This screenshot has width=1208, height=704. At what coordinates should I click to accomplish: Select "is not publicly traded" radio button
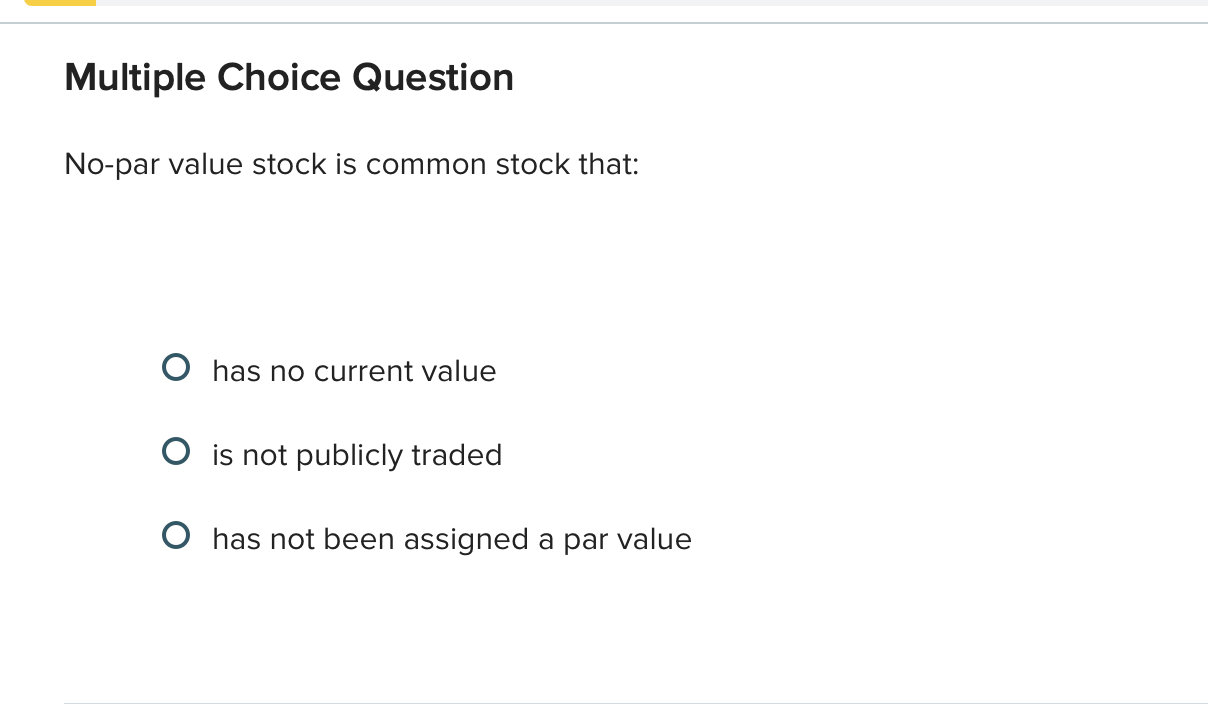(175, 452)
